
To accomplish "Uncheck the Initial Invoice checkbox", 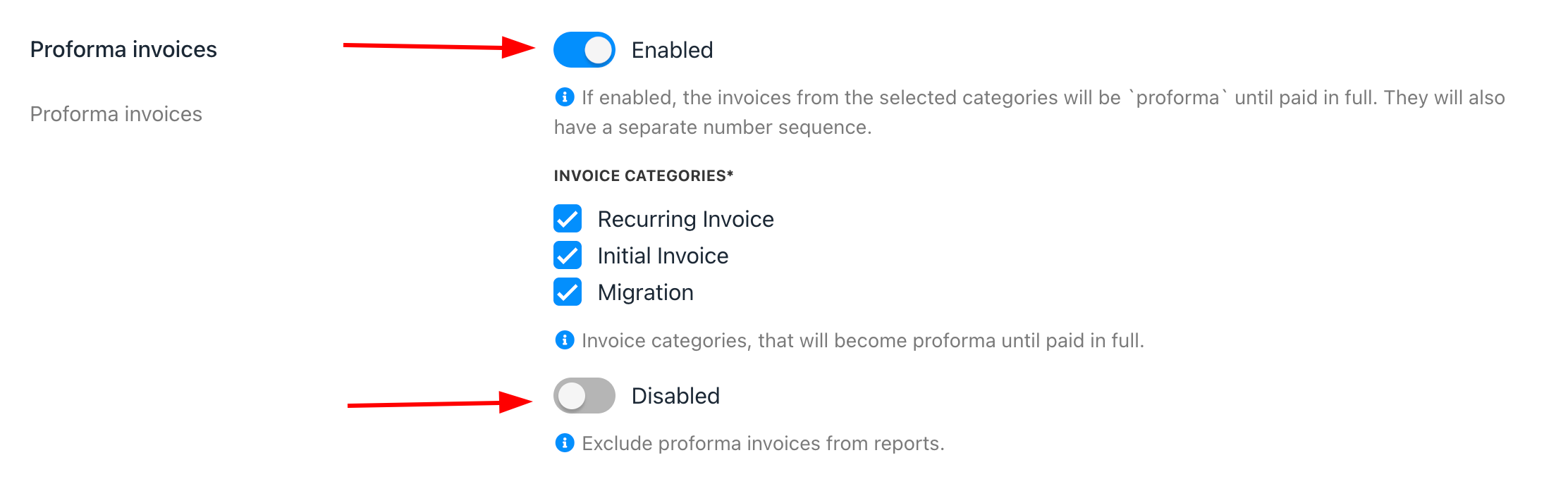I will tap(568, 256).
